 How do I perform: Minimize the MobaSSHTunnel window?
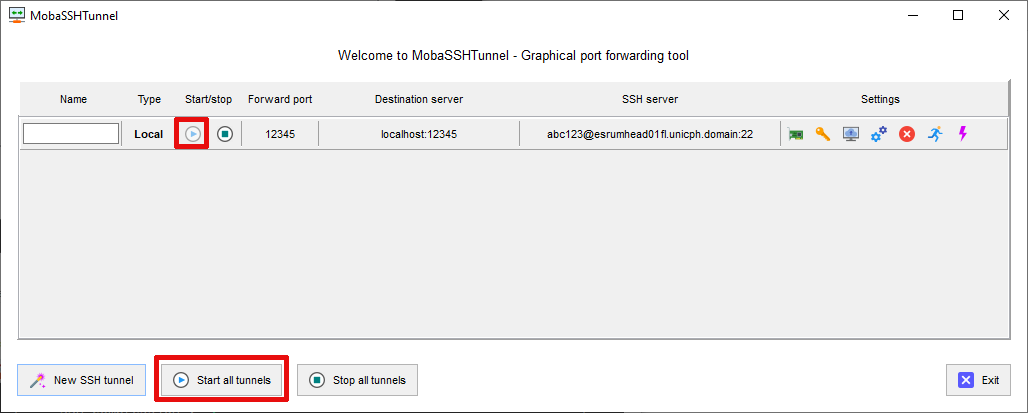click(x=912, y=16)
